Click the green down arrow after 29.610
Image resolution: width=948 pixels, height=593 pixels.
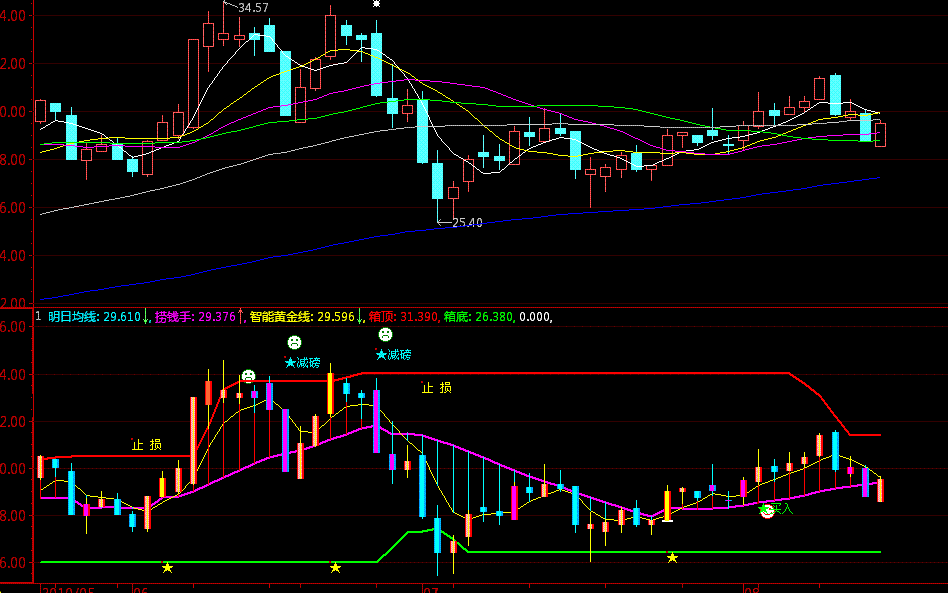point(146,317)
